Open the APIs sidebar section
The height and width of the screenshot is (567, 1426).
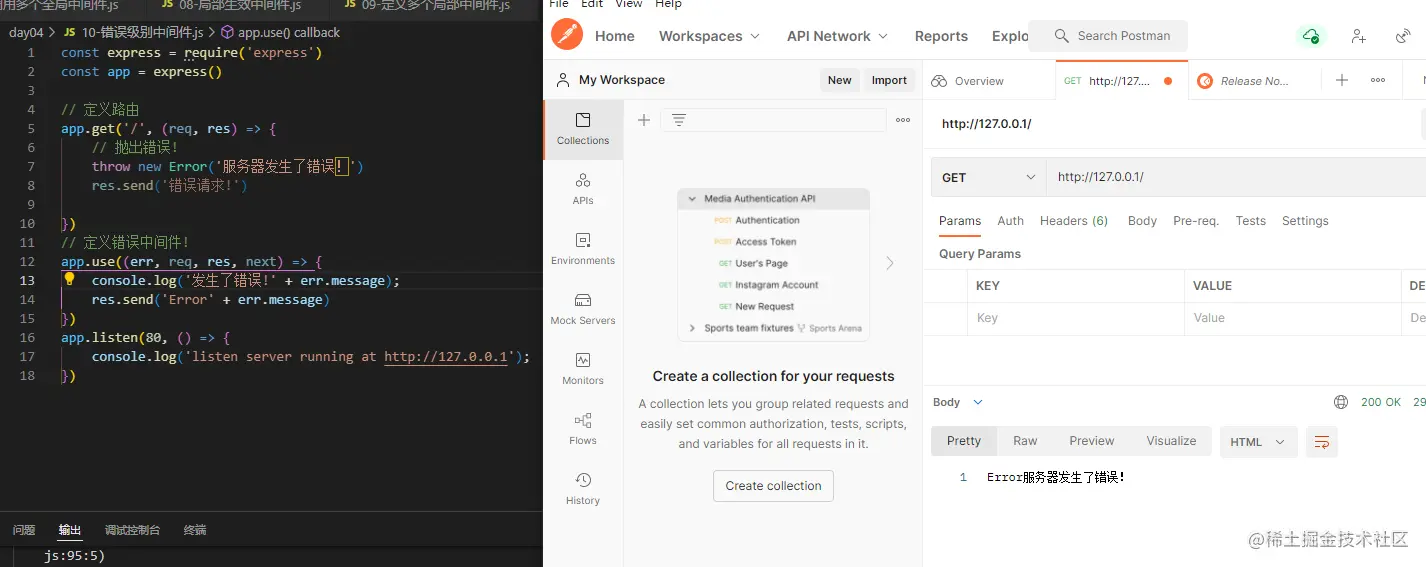[583, 188]
